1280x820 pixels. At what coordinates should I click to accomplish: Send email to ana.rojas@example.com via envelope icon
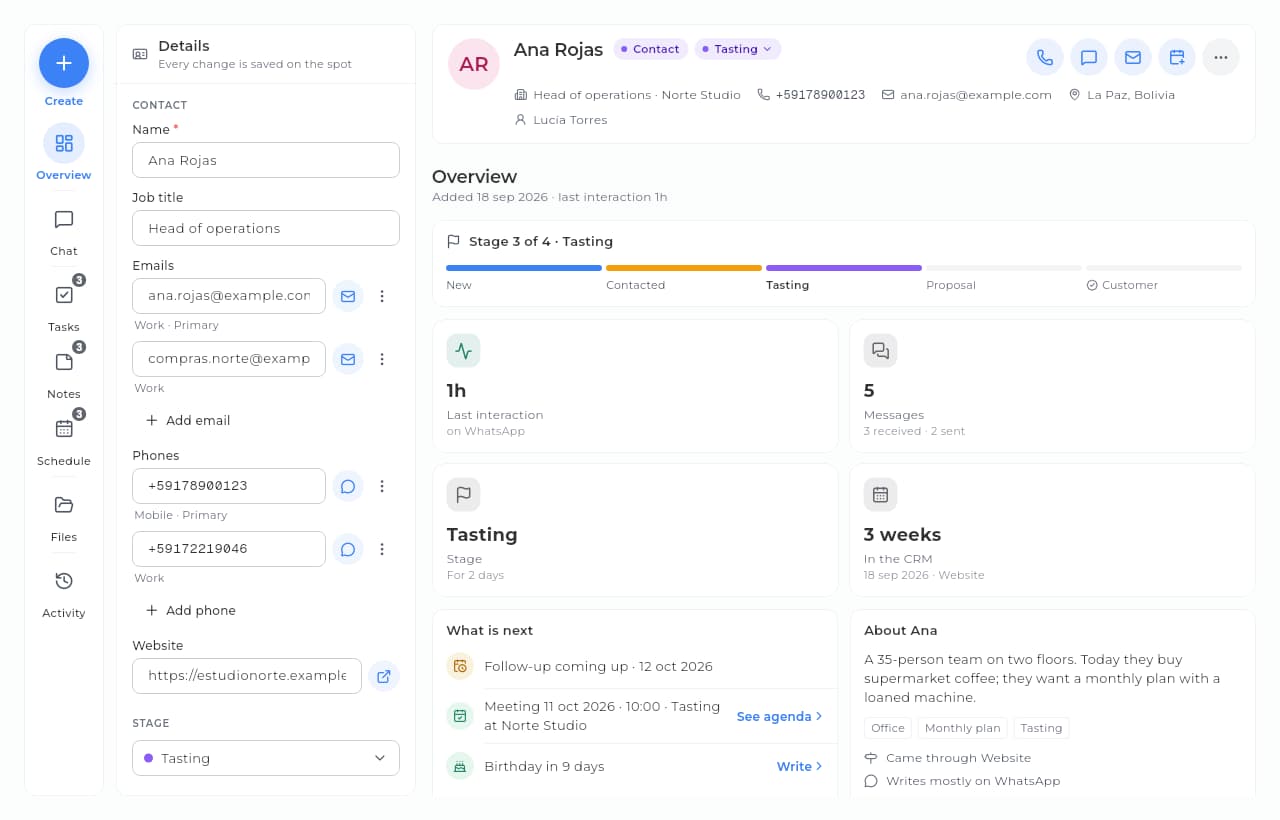348,296
